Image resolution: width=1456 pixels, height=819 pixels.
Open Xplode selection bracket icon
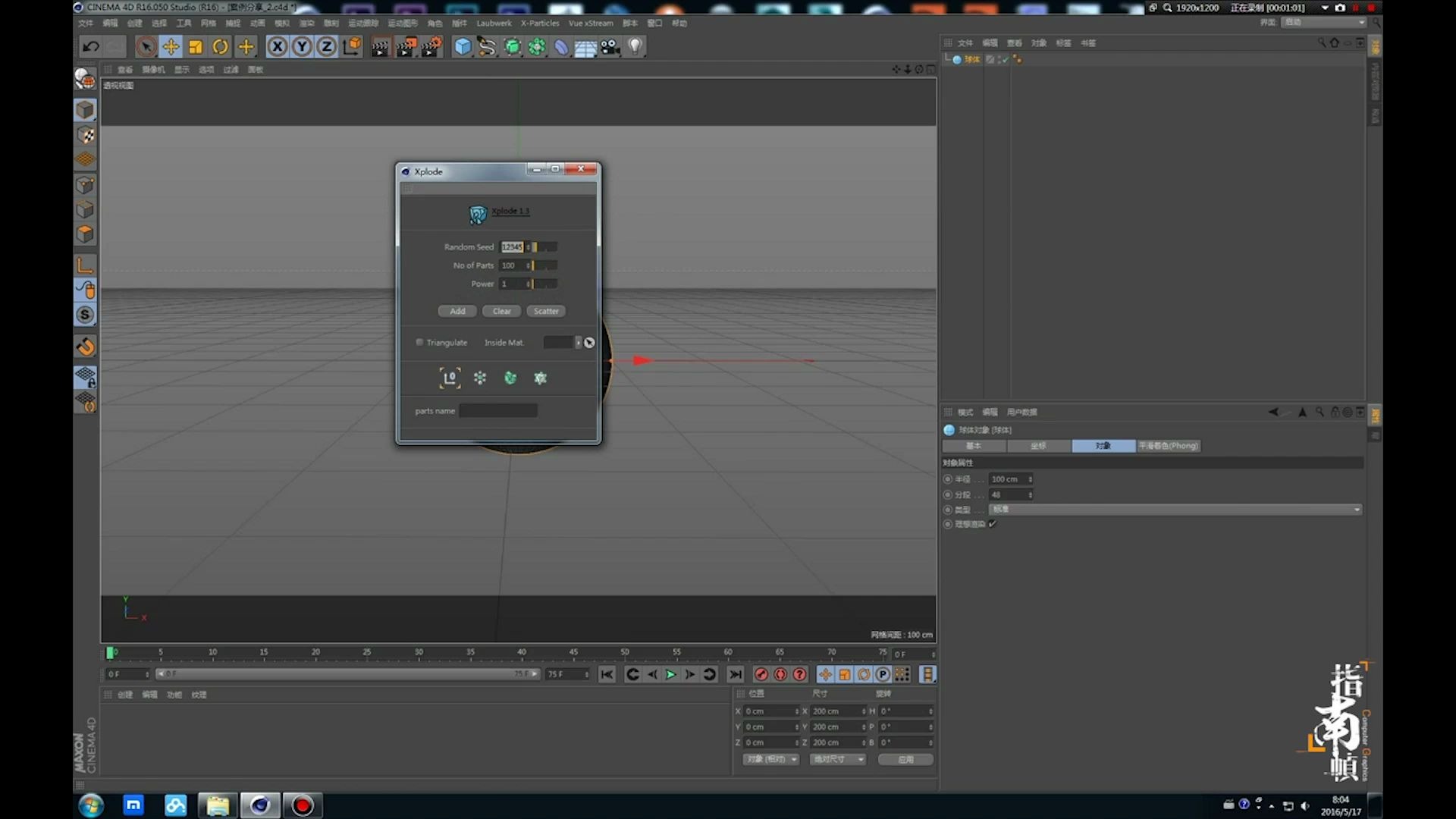(450, 378)
